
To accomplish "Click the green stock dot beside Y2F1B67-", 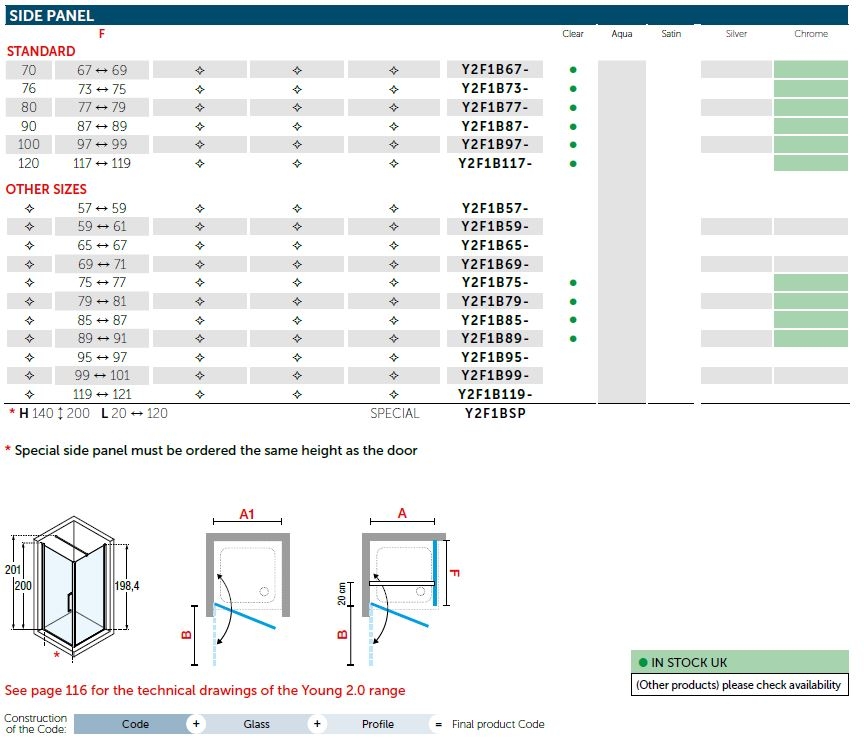I will pyautogui.click(x=573, y=70).
